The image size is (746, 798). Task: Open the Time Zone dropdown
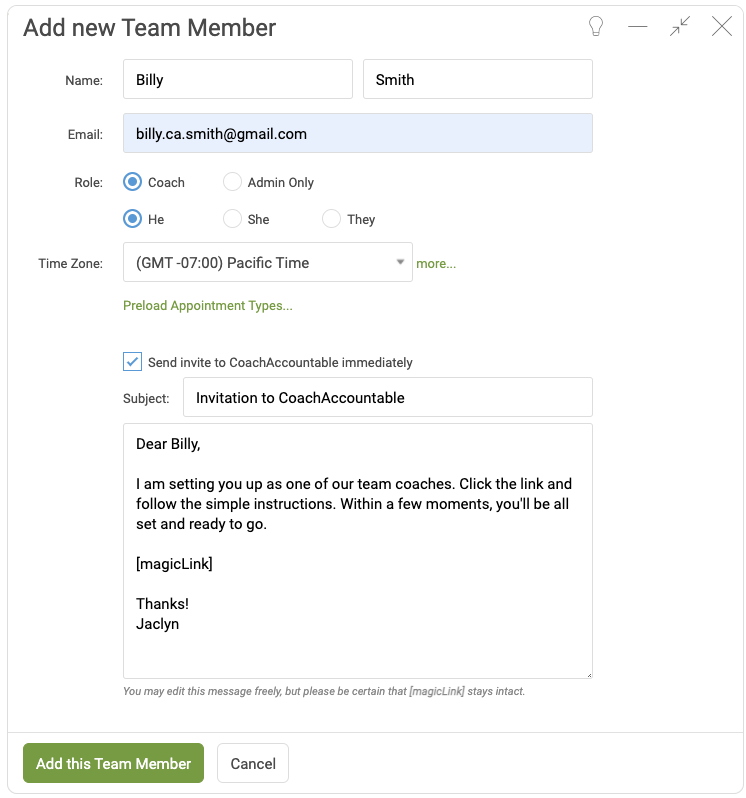click(268, 262)
